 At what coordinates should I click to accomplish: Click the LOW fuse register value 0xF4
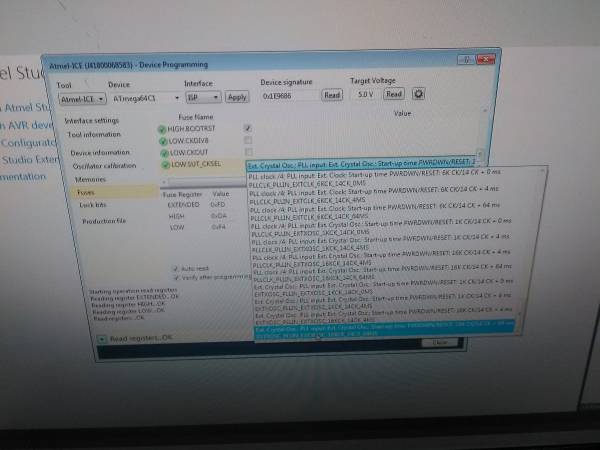[x=219, y=227]
